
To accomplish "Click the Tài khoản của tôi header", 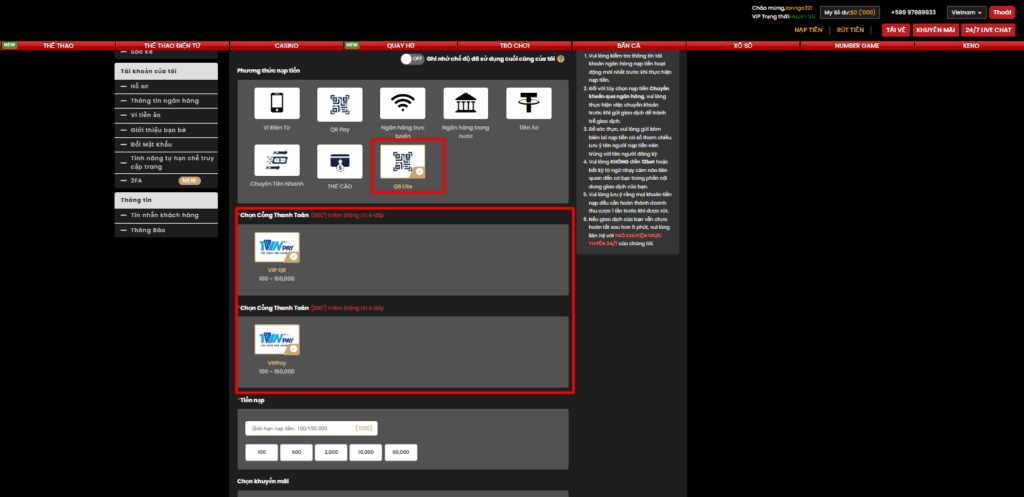I will point(166,71).
